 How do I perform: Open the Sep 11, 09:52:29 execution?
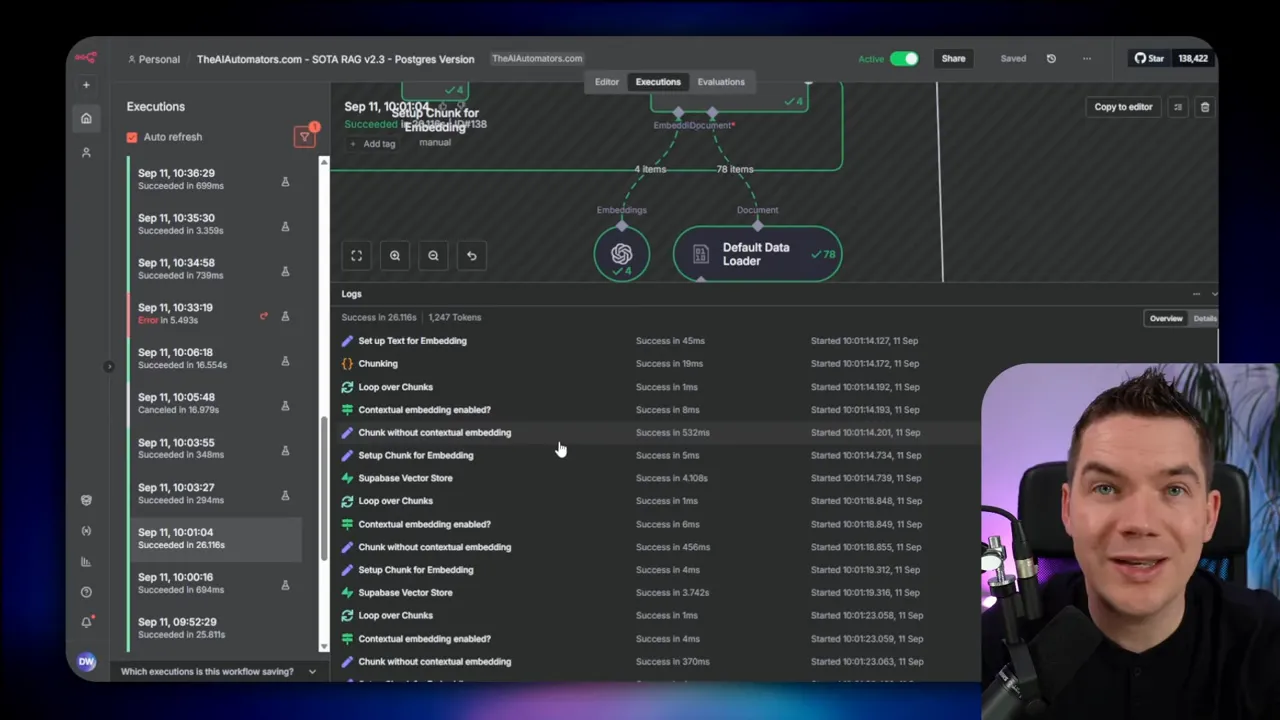tap(215, 627)
